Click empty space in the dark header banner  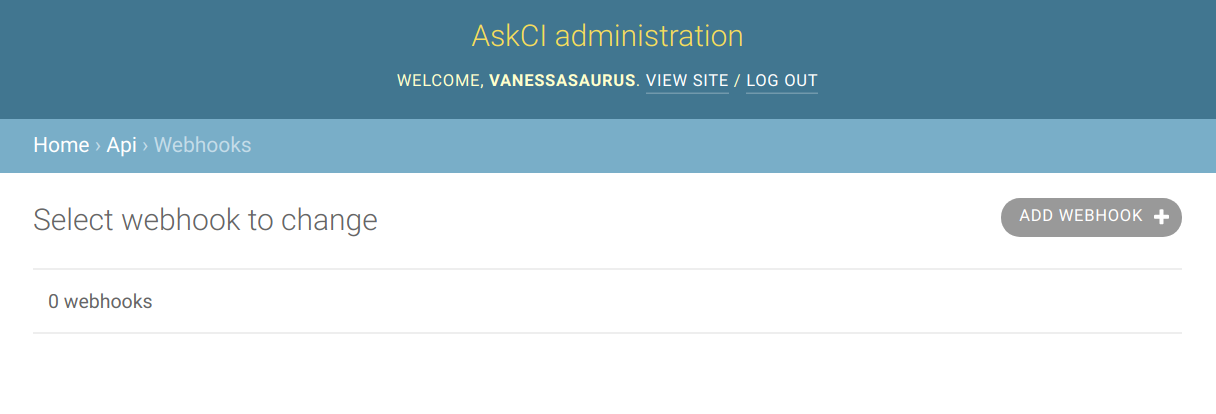(200, 60)
